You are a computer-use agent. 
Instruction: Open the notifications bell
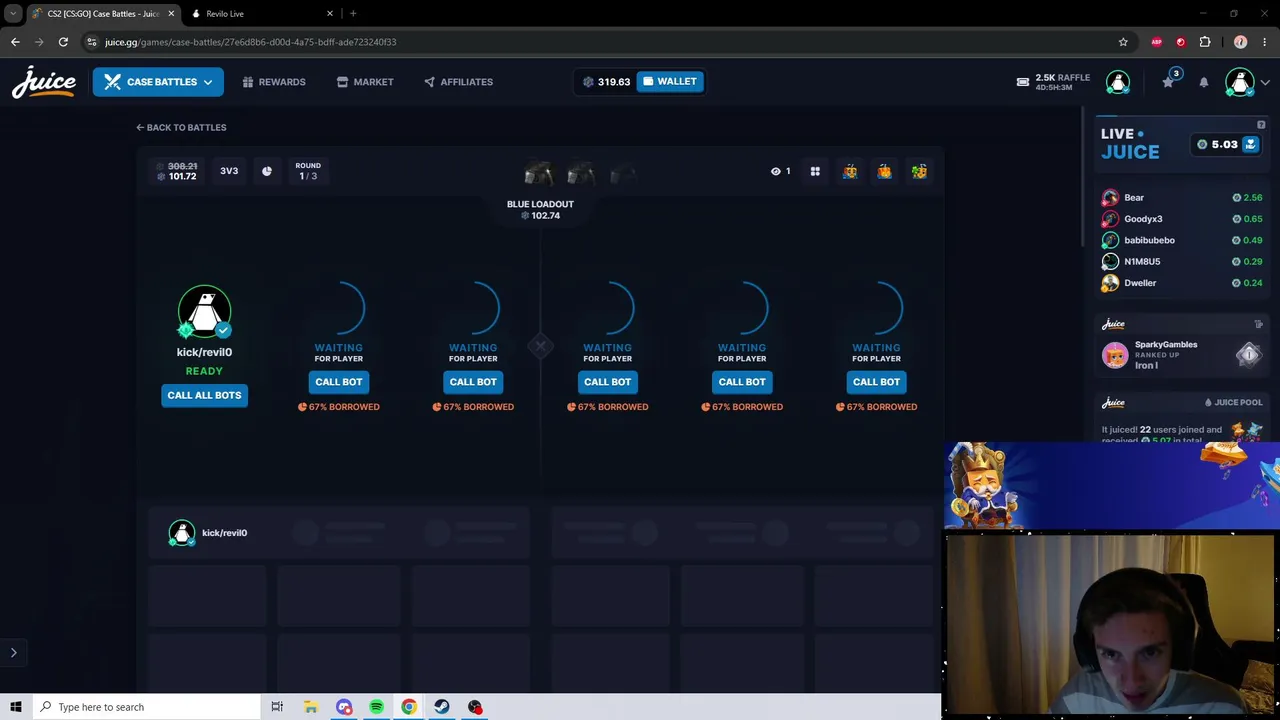(x=1204, y=82)
